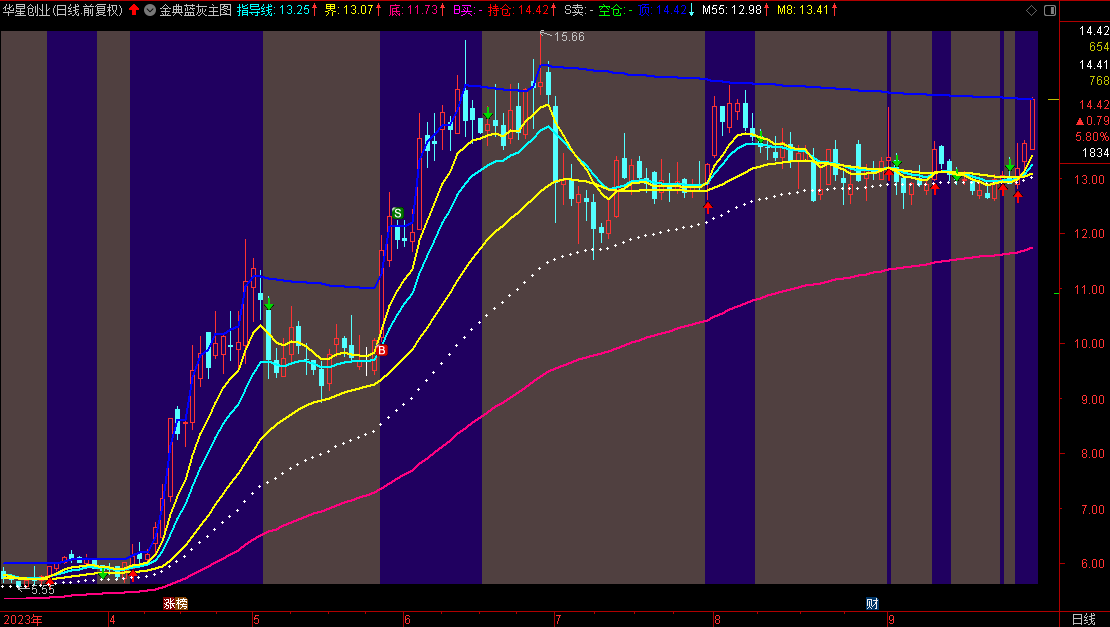Click the diamond icon at top right

(1031, 10)
